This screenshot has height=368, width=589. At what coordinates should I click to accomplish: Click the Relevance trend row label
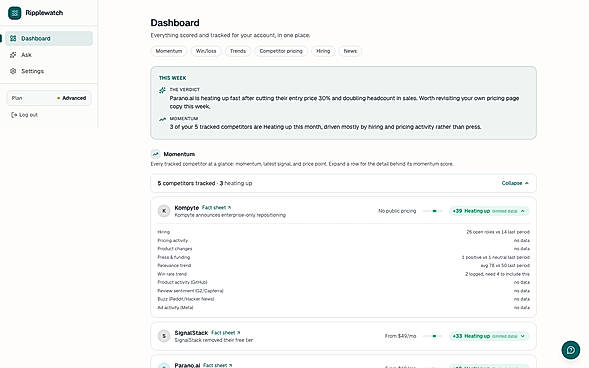click(174, 265)
